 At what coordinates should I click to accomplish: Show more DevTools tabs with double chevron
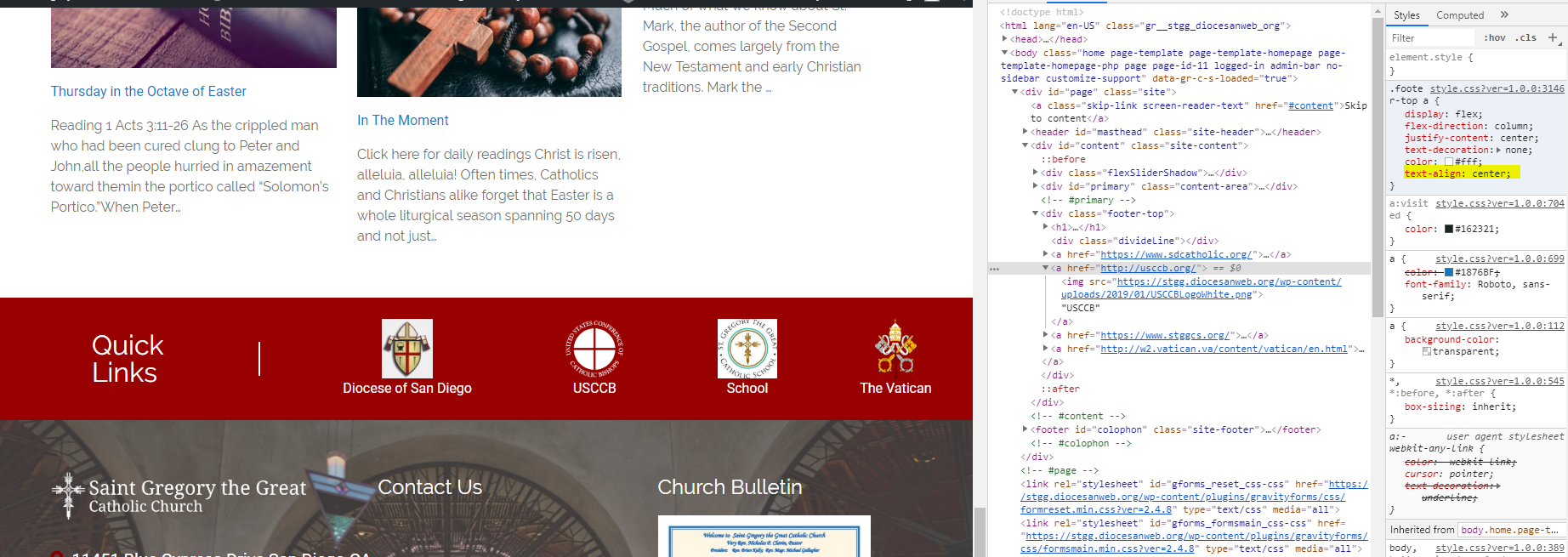1504,14
